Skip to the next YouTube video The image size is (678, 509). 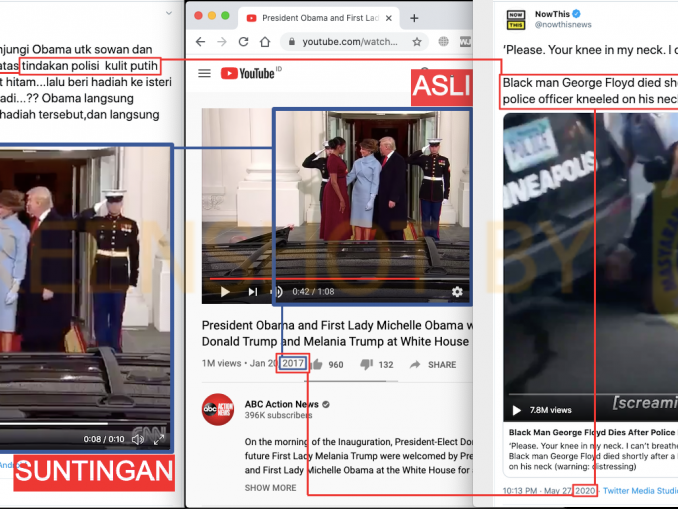[253, 292]
